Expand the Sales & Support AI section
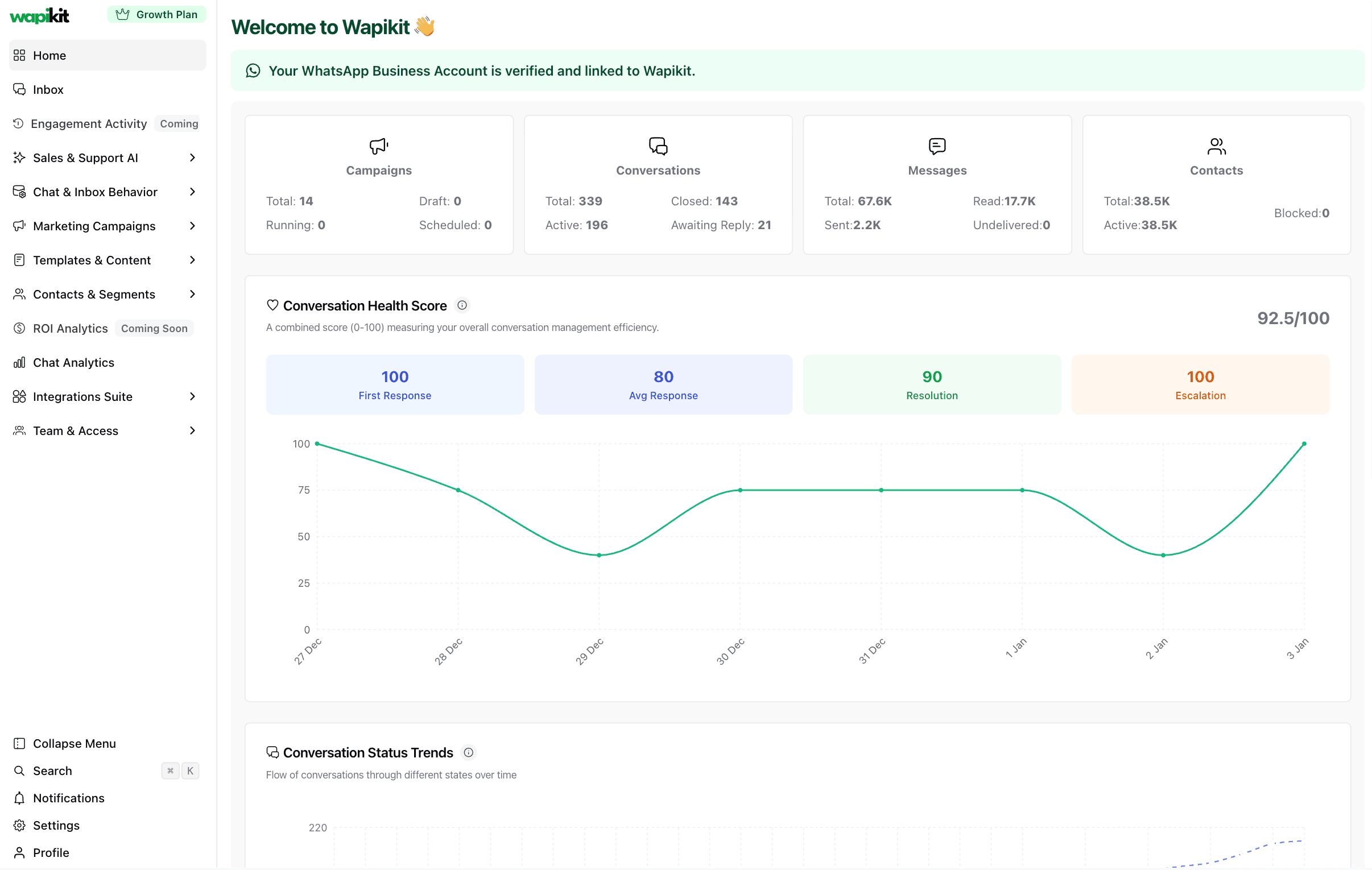The height and width of the screenshot is (870, 1372). [193, 158]
